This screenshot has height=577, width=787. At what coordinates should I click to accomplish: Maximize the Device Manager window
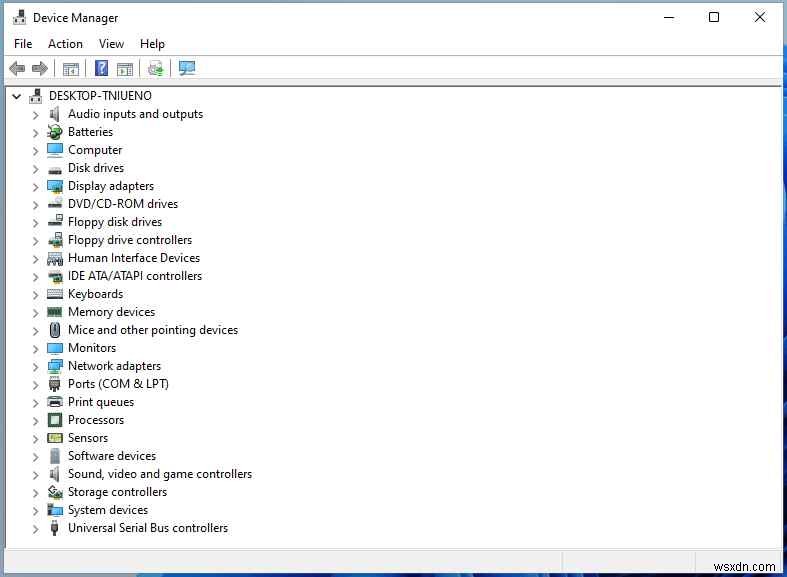pos(714,17)
